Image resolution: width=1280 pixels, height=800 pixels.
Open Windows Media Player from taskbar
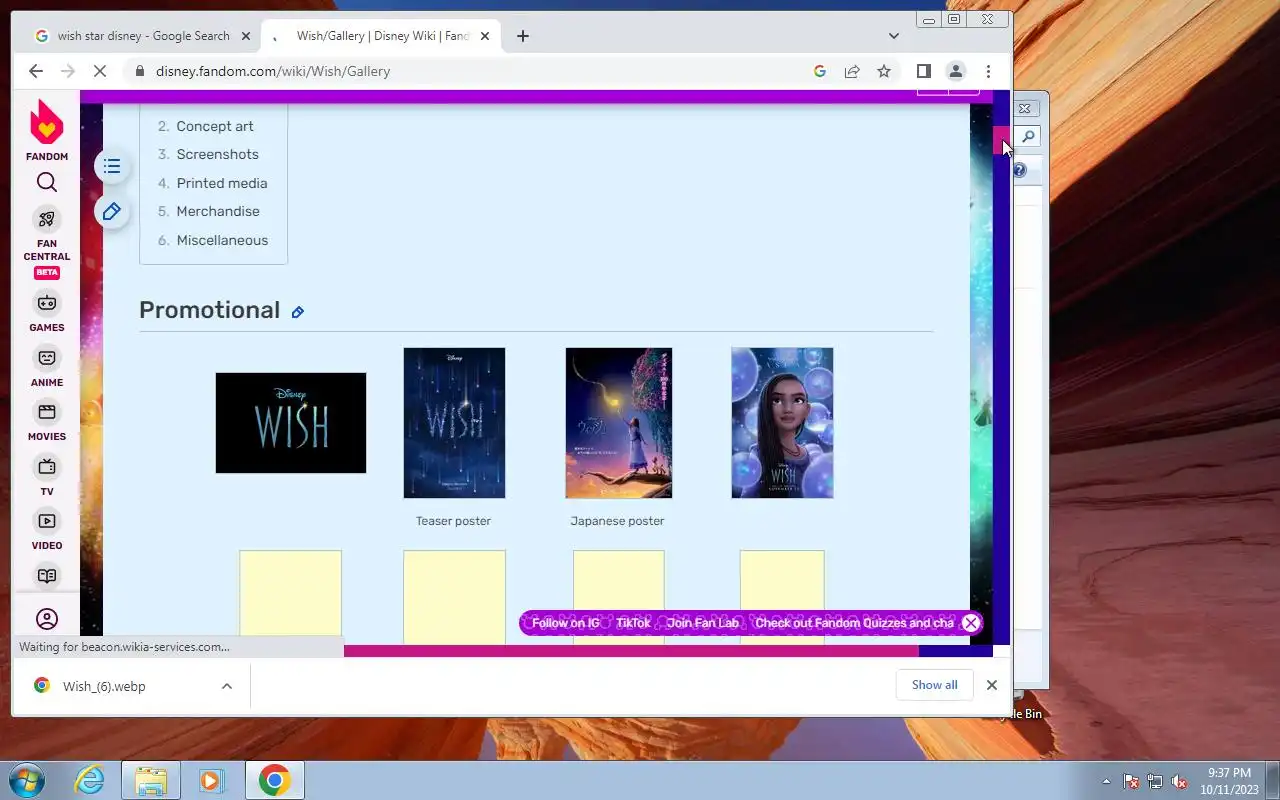click(x=211, y=780)
